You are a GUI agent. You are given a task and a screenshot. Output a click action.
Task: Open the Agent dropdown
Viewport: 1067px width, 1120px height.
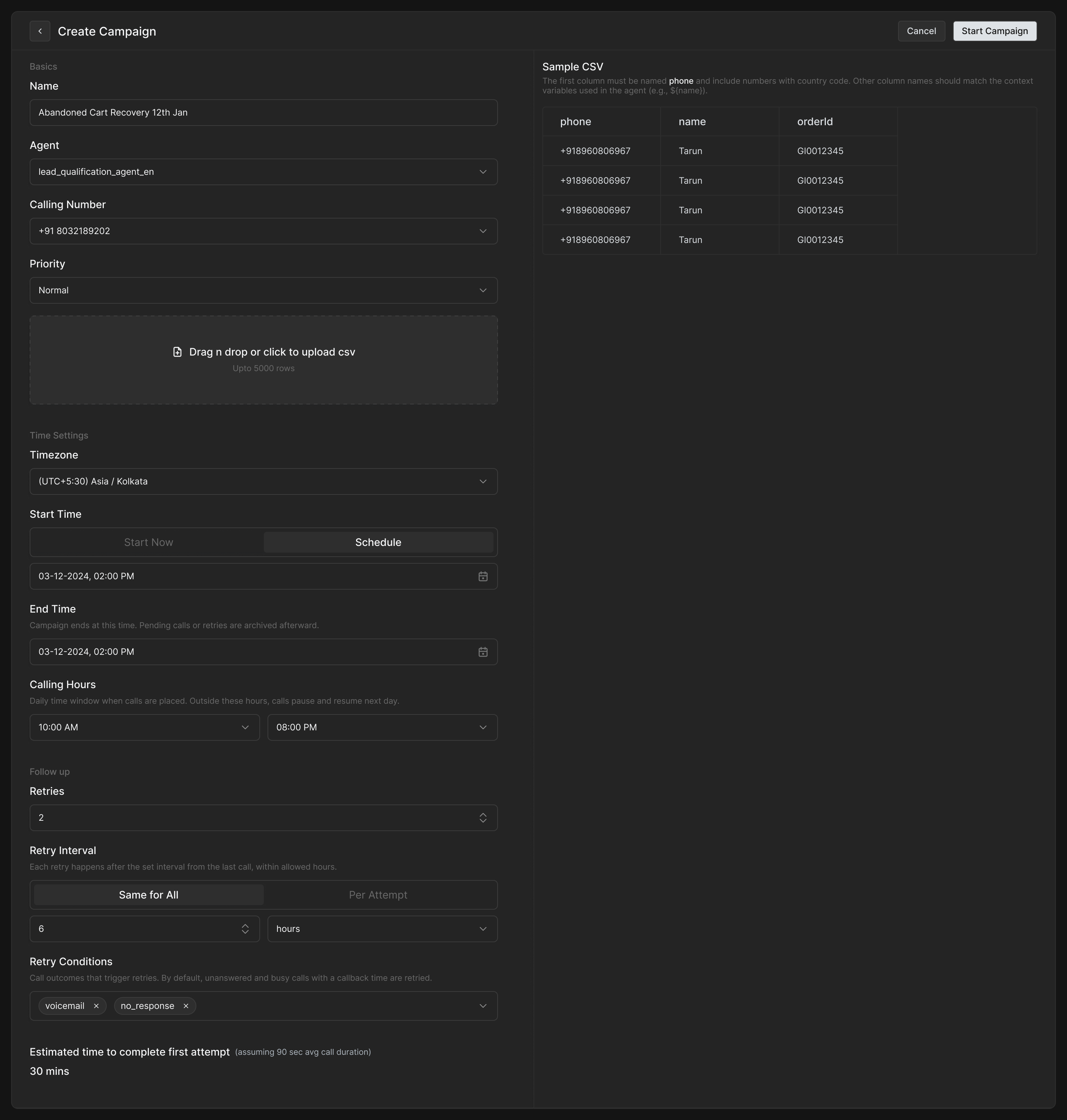tap(263, 172)
